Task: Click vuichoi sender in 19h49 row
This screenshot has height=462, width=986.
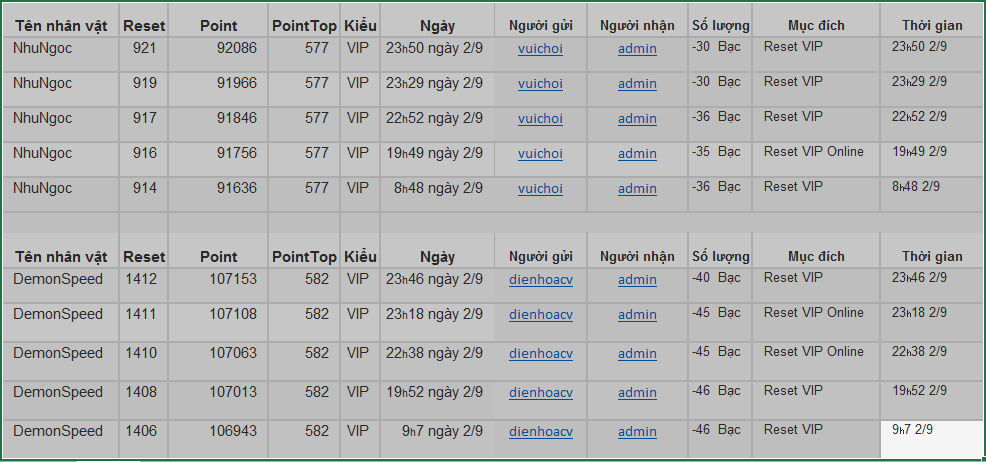Action: (x=540, y=154)
